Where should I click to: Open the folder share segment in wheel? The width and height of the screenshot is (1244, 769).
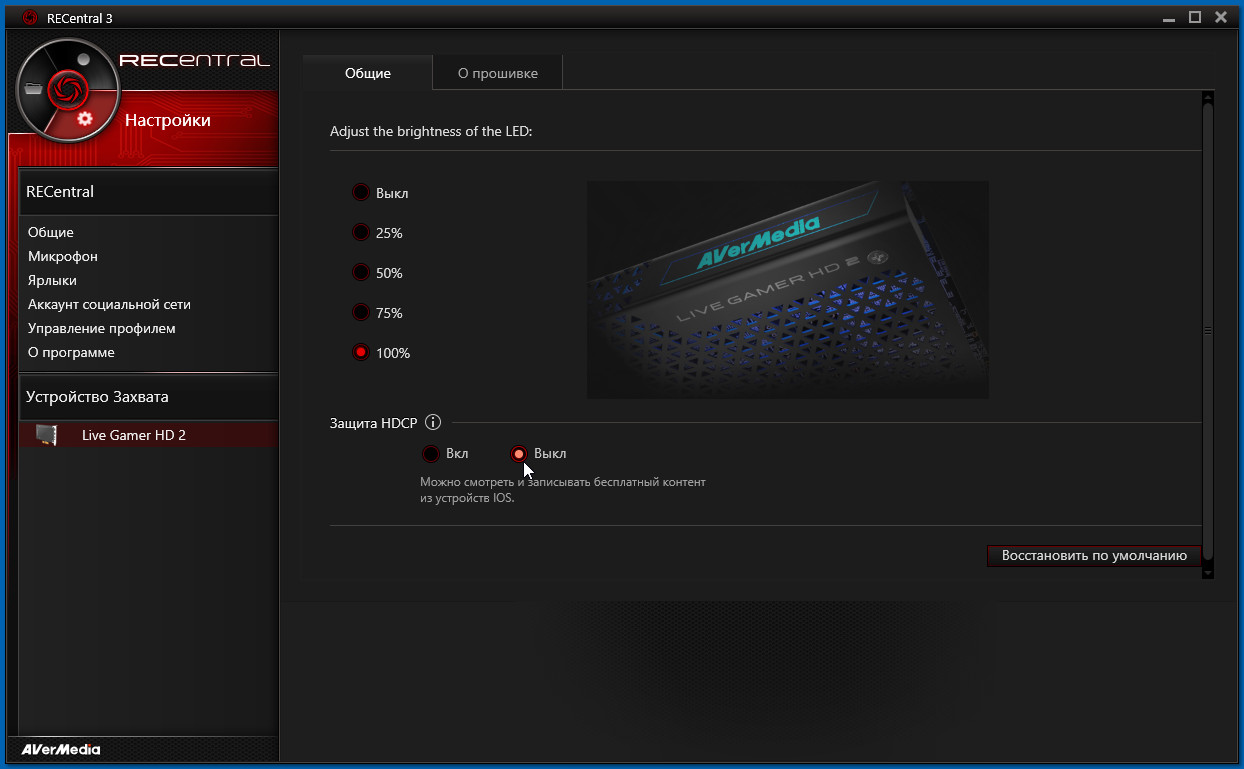[x=34, y=90]
